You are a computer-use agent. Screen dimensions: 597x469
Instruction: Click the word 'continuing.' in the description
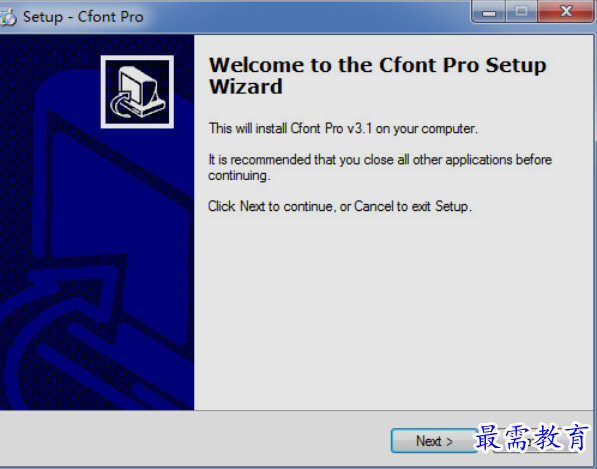click(x=239, y=176)
